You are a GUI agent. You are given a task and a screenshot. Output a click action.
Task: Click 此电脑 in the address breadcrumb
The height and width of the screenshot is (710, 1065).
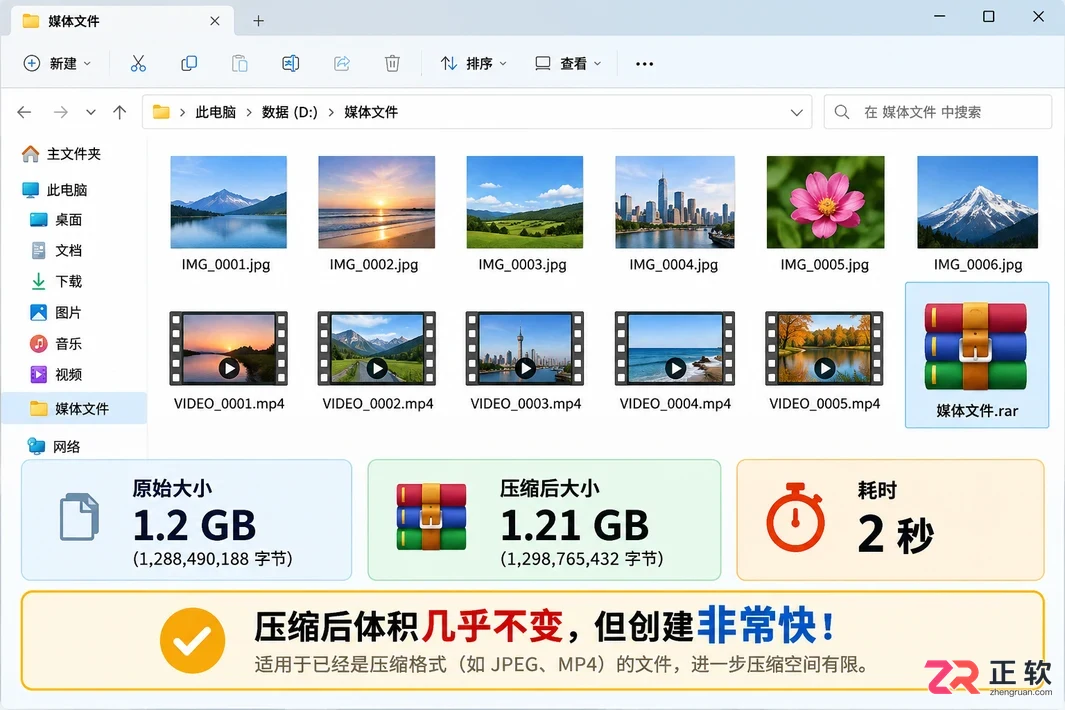tap(215, 112)
